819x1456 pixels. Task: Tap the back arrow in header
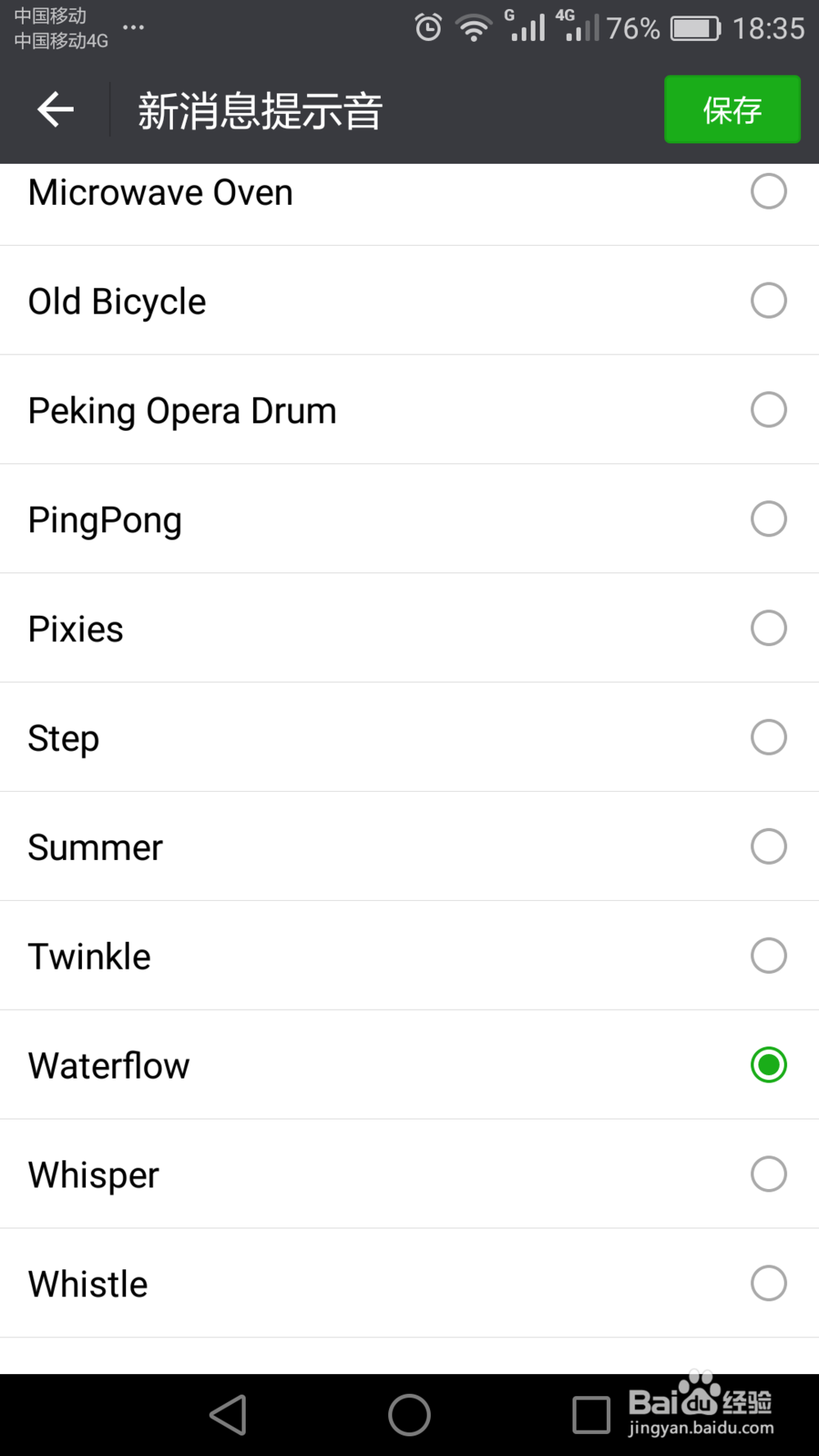click(x=56, y=110)
